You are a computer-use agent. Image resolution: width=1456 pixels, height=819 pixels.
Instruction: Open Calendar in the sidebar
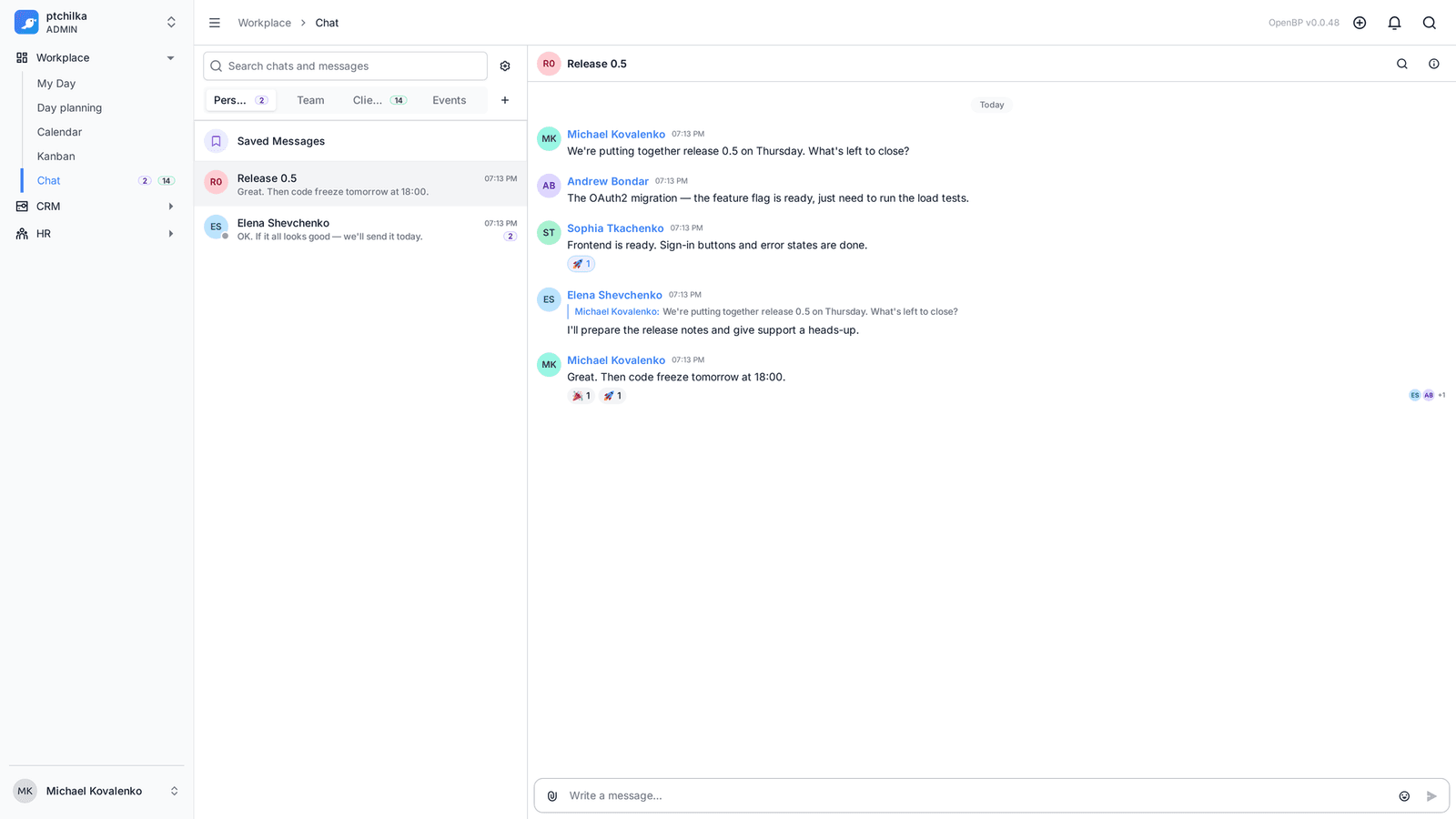[x=59, y=132]
